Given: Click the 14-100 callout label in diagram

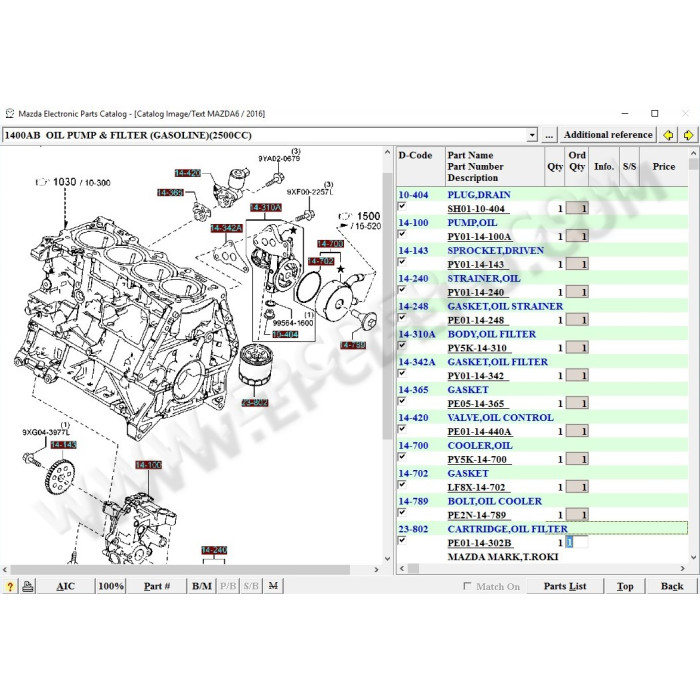Looking at the screenshot, I should pos(148,465).
